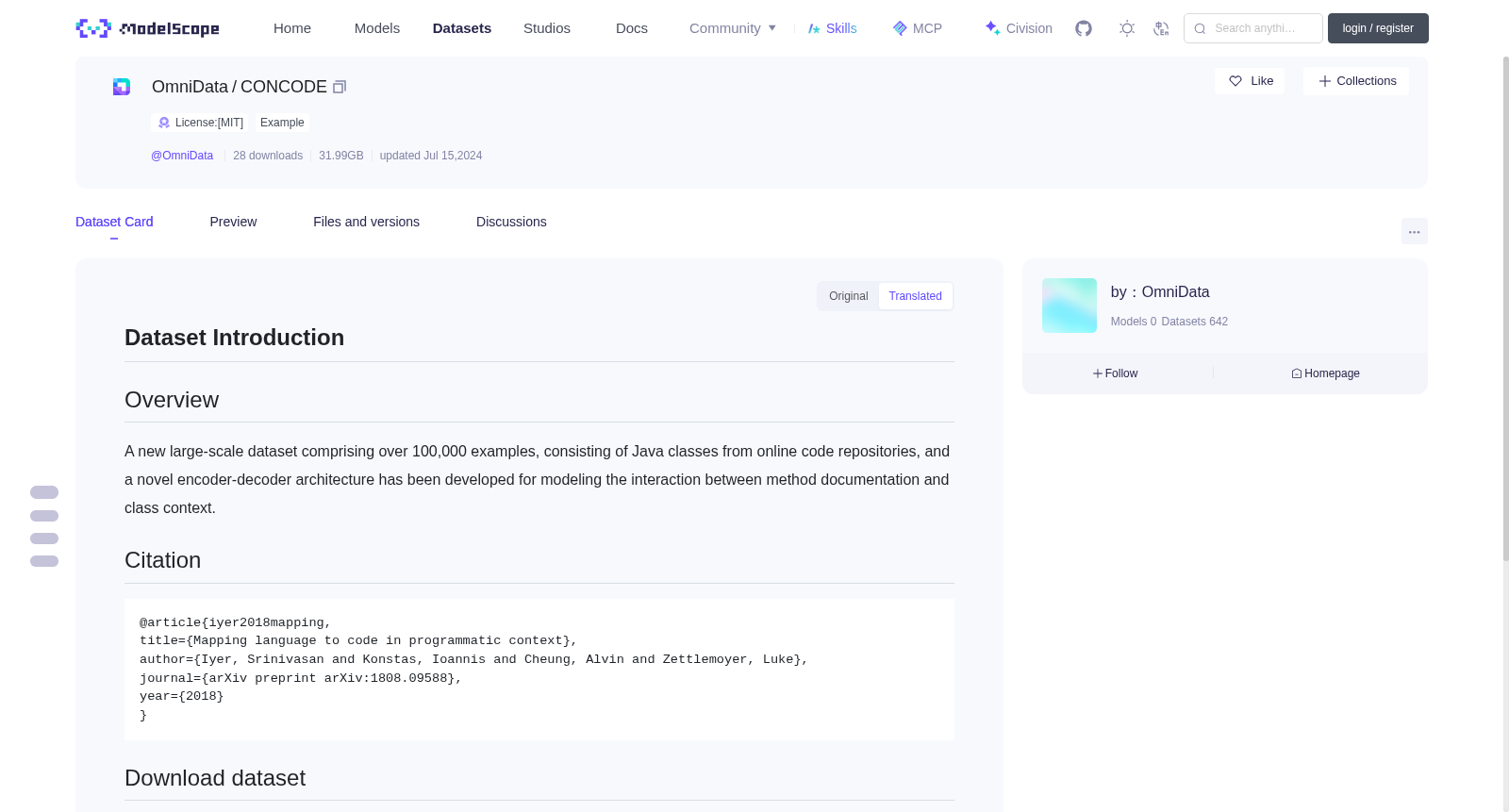Click the "Download dataset" heading
Screen dimensions: 1509x812
215,778
